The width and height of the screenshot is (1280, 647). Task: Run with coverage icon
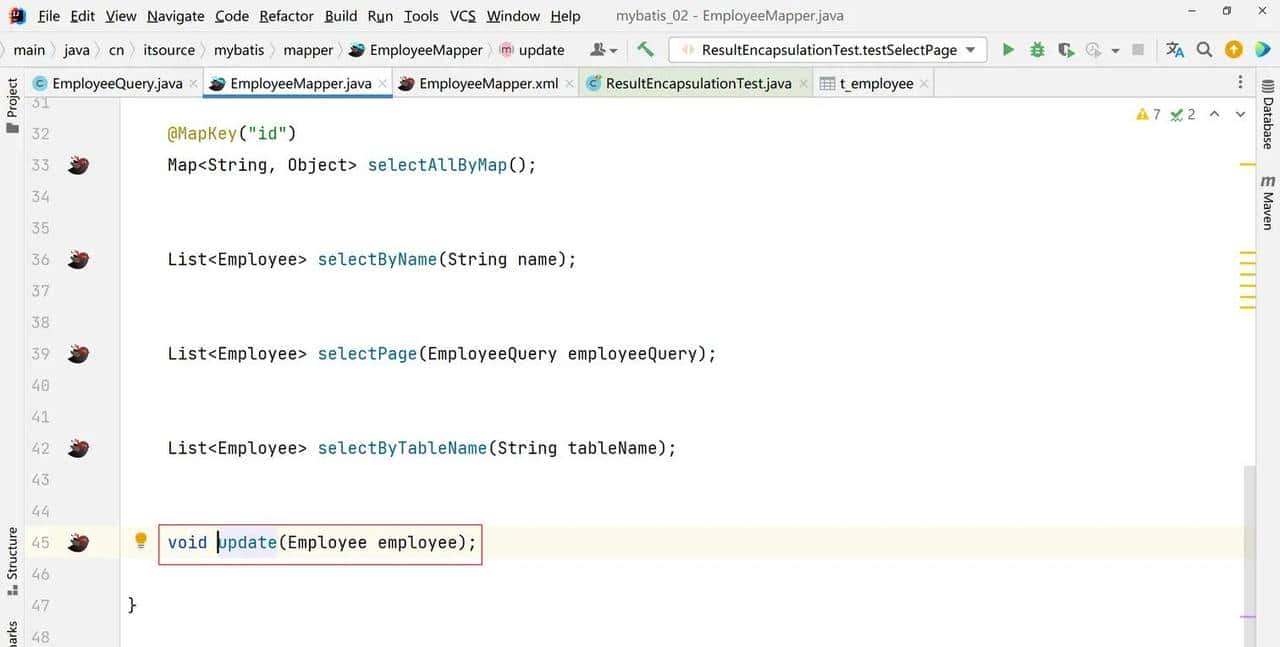click(x=1066, y=49)
